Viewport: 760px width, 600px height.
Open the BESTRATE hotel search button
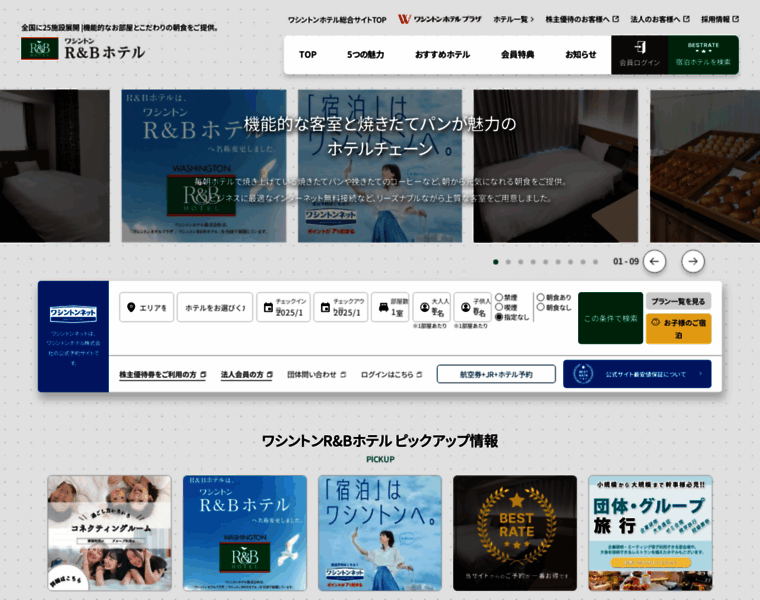click(703, 55)
